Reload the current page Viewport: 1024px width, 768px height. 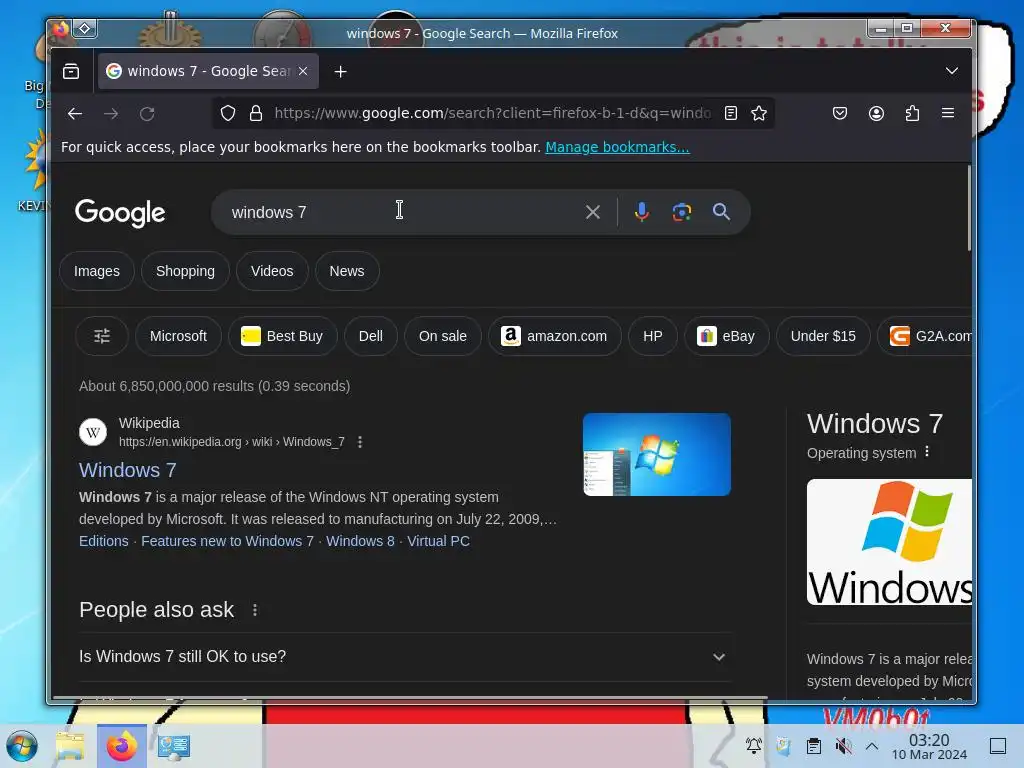click(147, 114)
